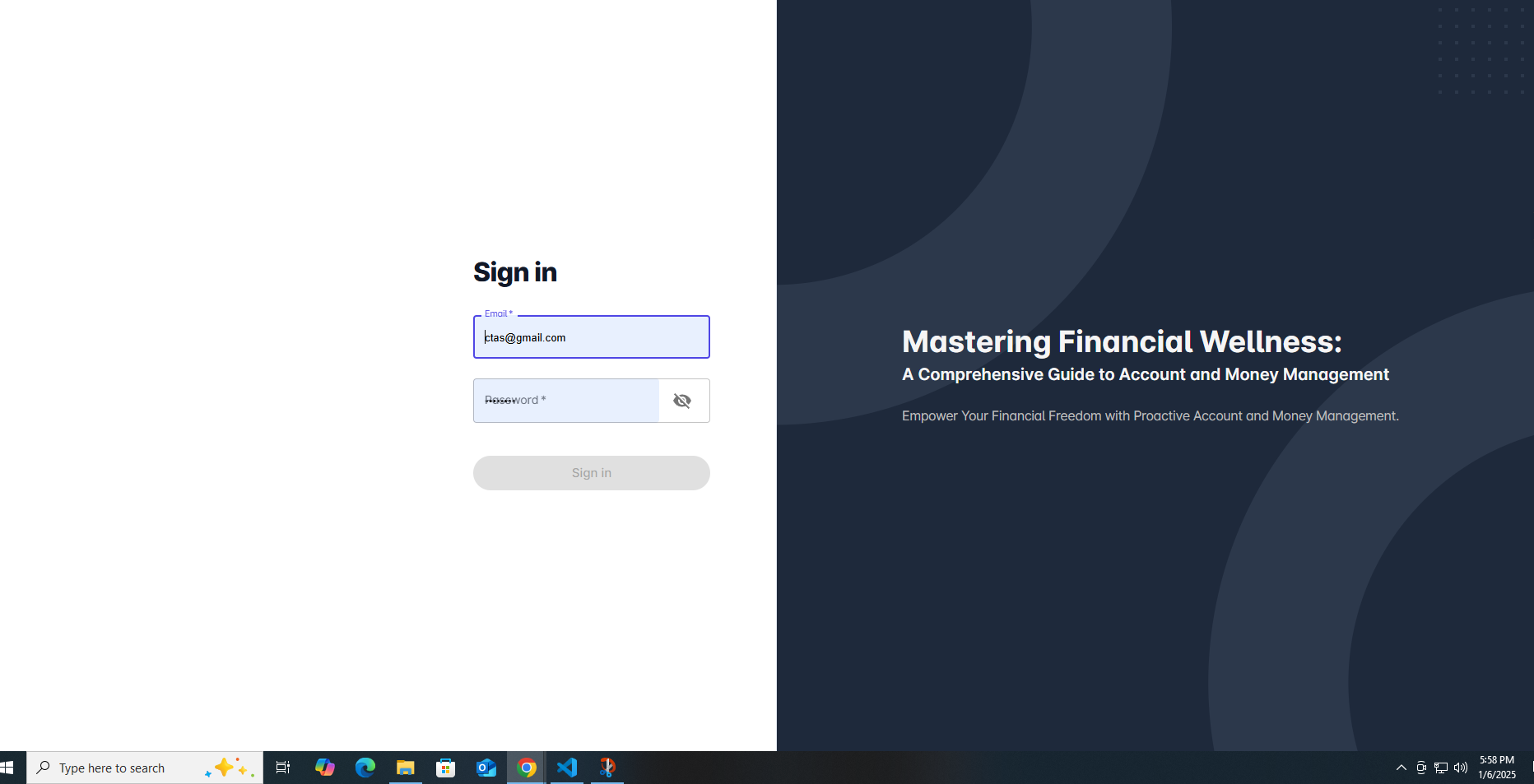Focus the Password input field
Viewport: 1534px width, 784px height.
566,401
